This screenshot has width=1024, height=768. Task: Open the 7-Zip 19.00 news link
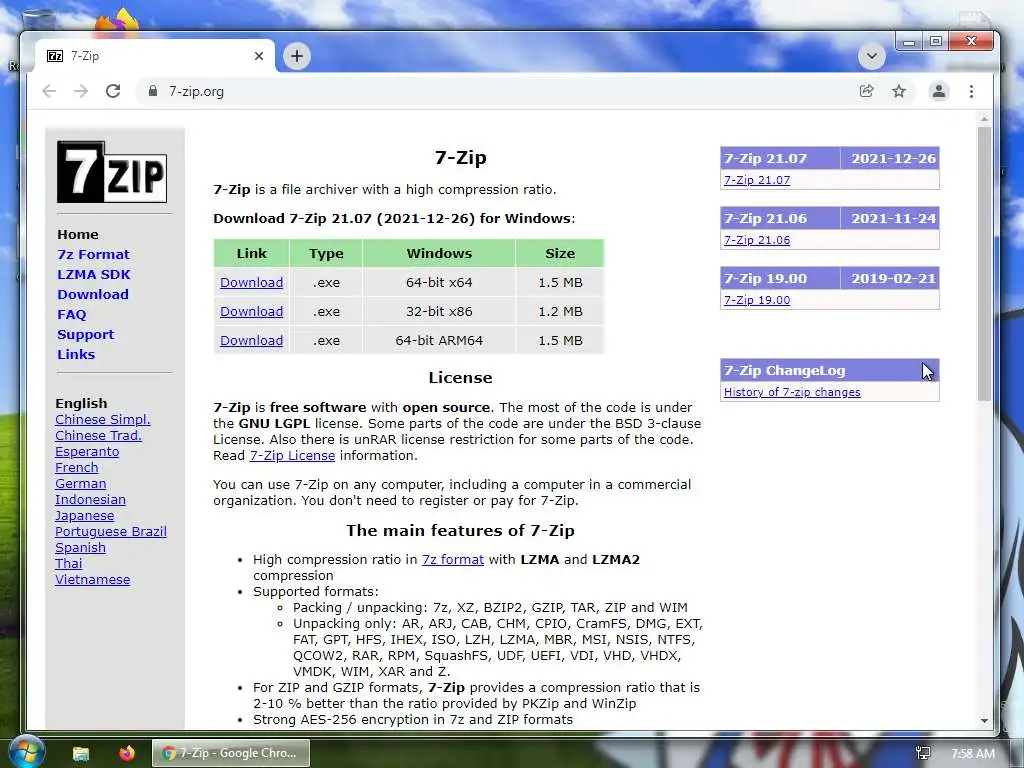point(757,300)
